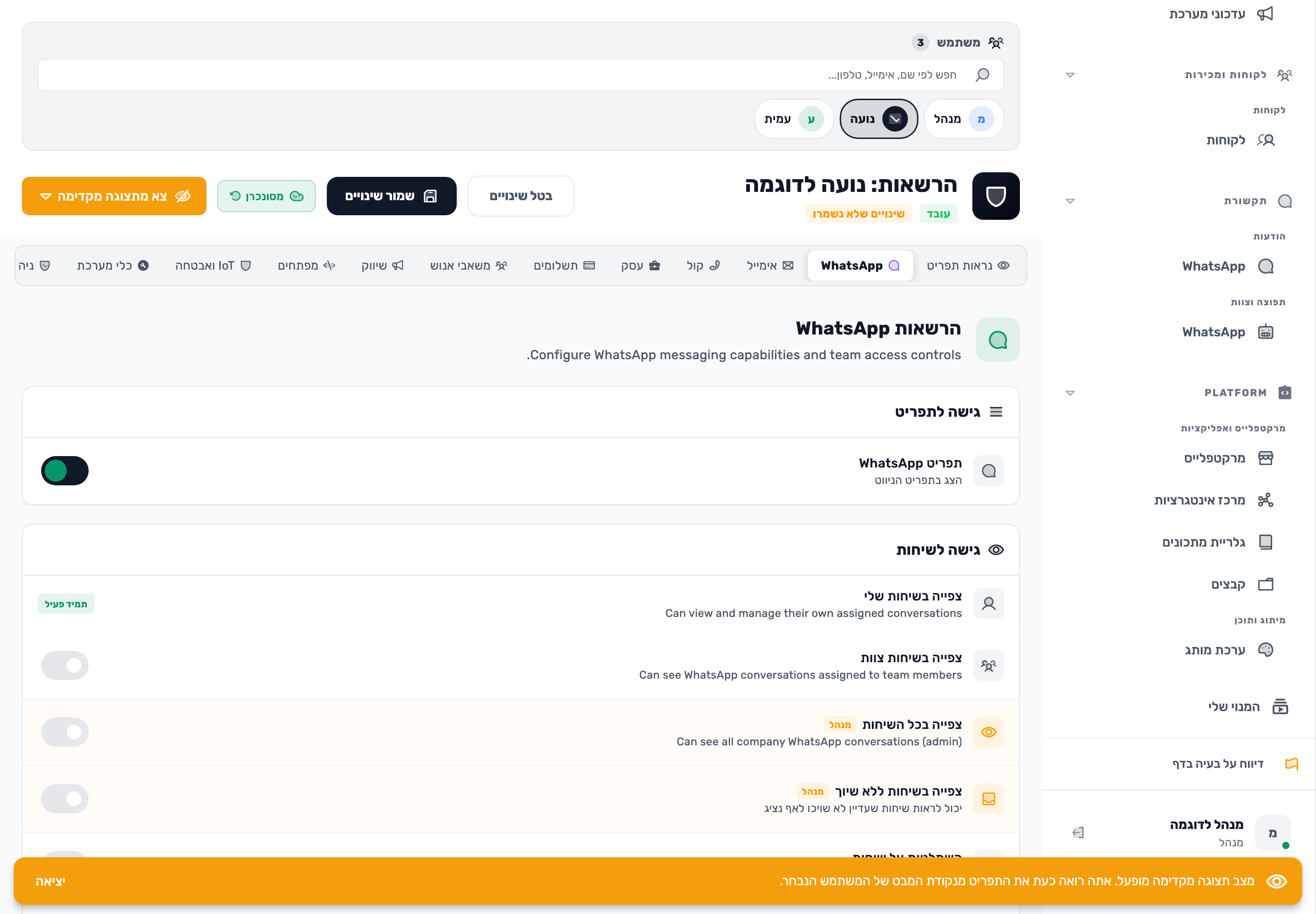Open WhatsApp chat icon under הודעות

[x=1266, y=266]
